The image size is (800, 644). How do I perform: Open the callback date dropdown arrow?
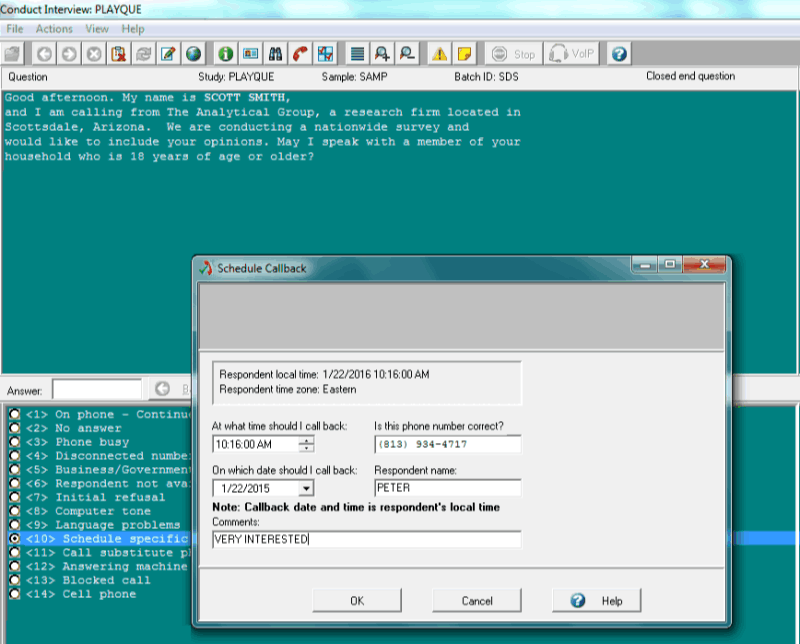click(306, 488)
